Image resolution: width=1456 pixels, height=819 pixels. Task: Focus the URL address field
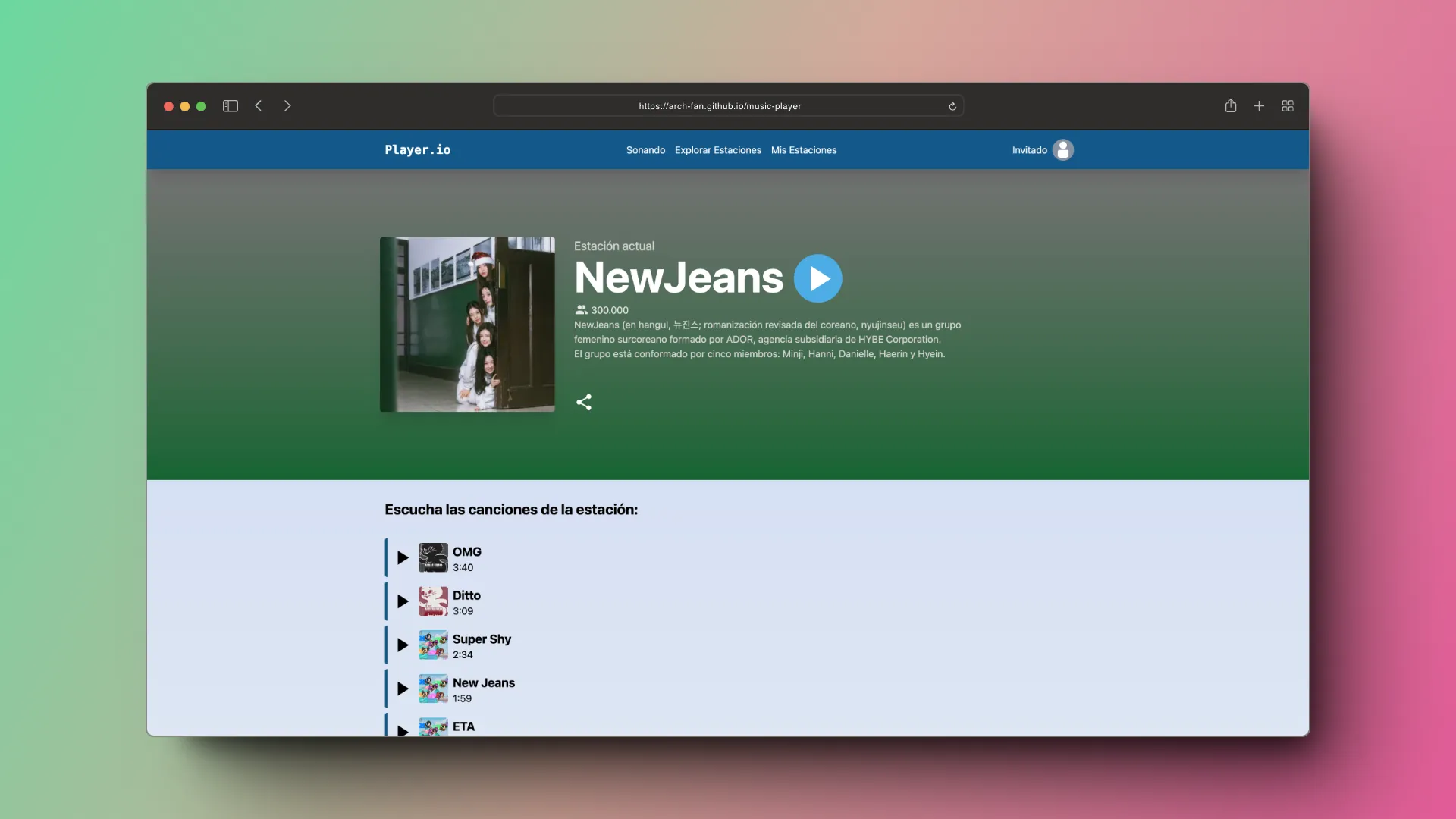719,106
